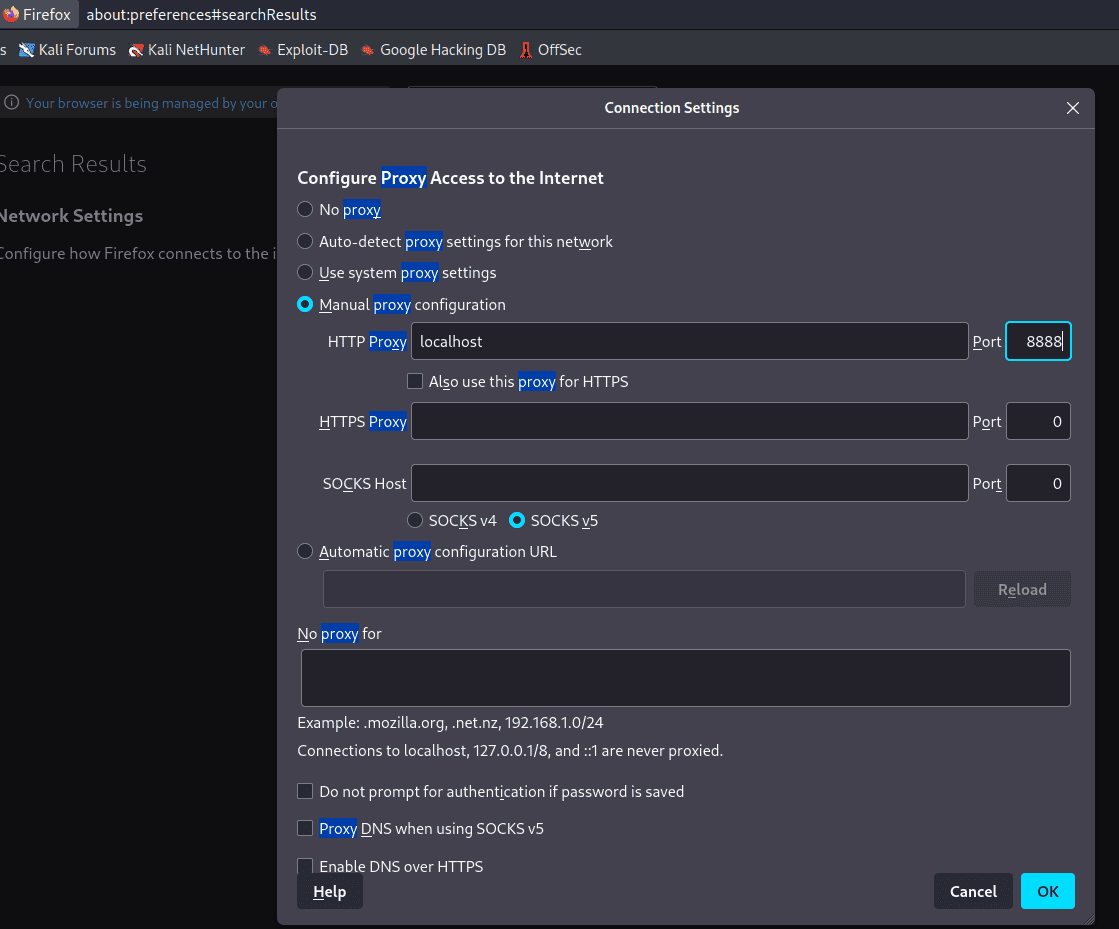The image size is (1119, 929).
Task: Click the No proxy for text area
Action: click(x=685, y=678)
